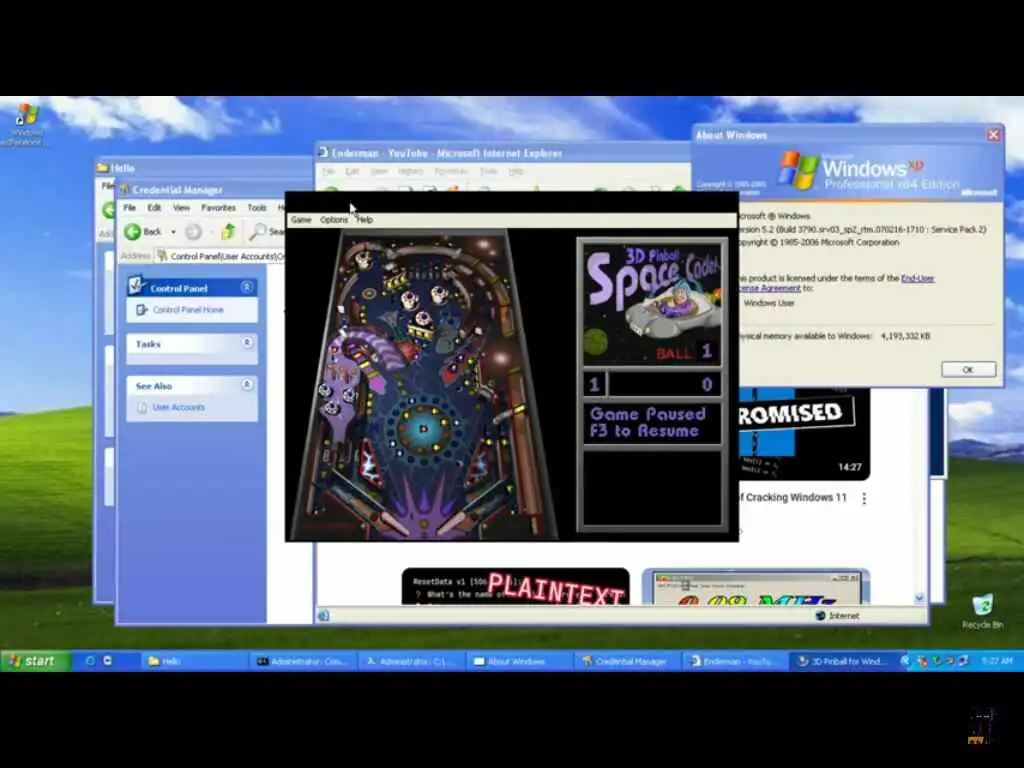Open the Help menu in 3D Pinball
This screenshot has width=1024, height=768.
pyautogui.click(x=365, y=220)
